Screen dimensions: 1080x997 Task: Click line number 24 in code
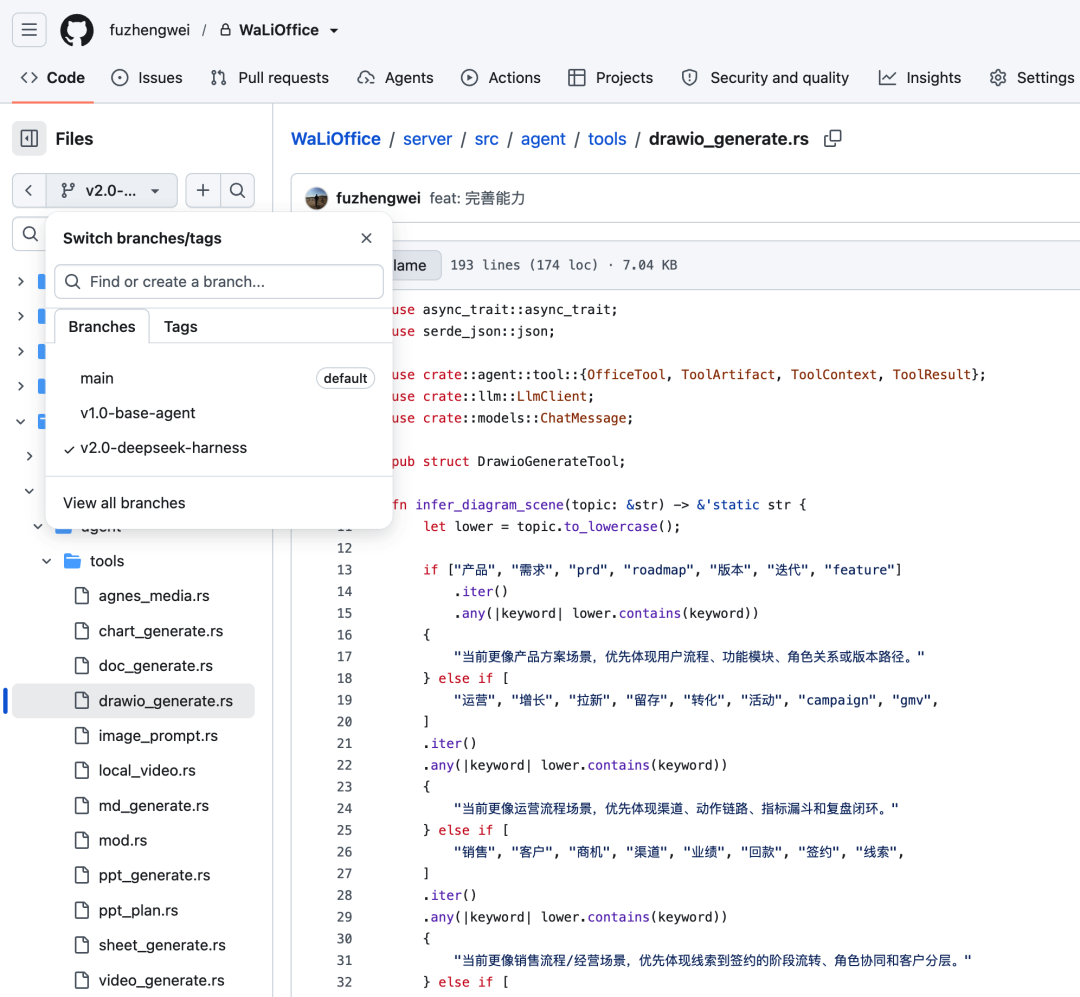pyautogui.click(x=344, y=808)
